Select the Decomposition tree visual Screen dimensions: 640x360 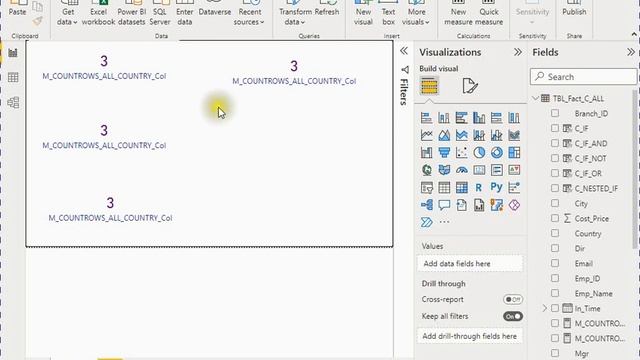click(427, 205)
